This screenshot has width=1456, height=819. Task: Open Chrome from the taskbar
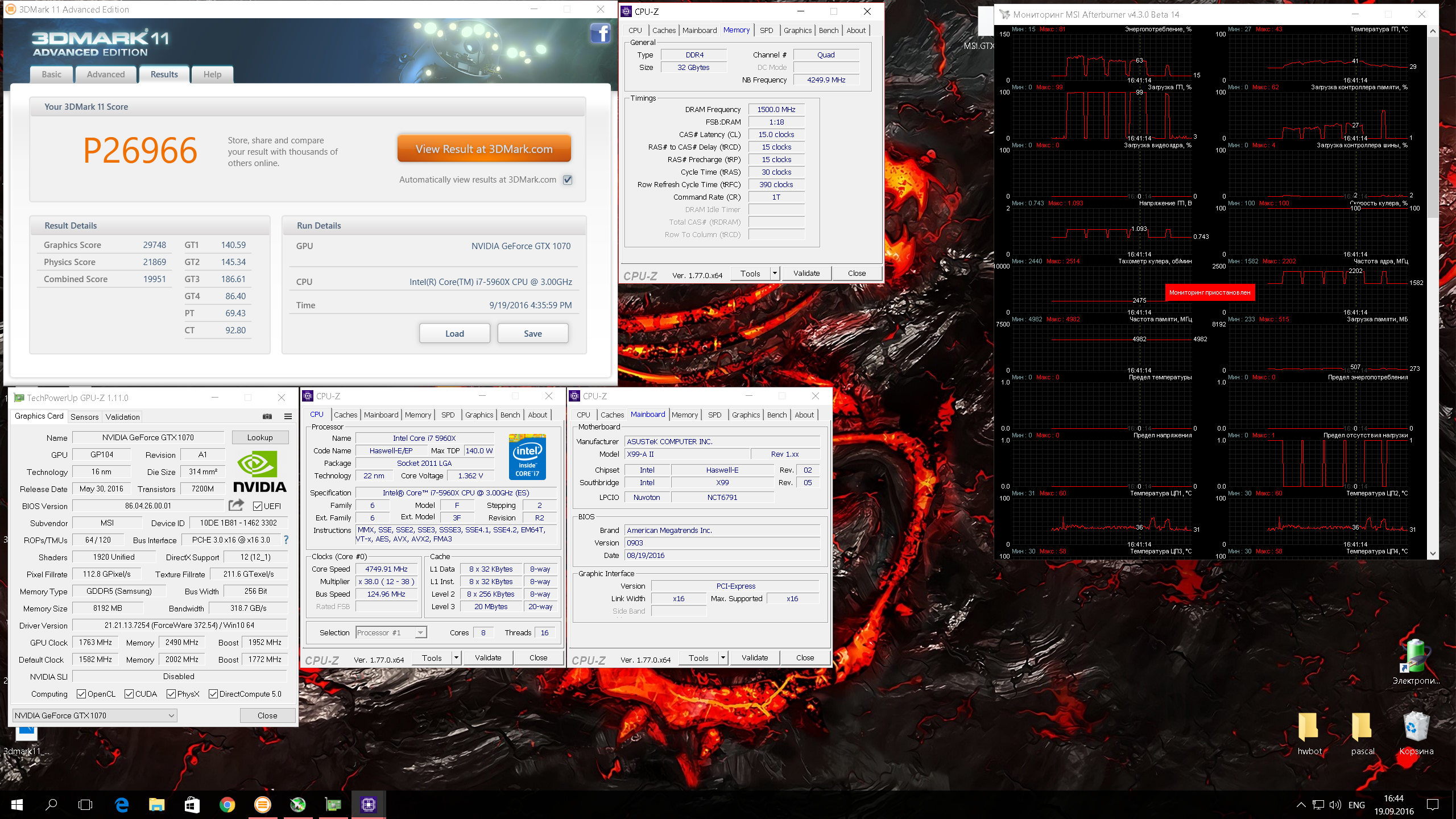227,805
